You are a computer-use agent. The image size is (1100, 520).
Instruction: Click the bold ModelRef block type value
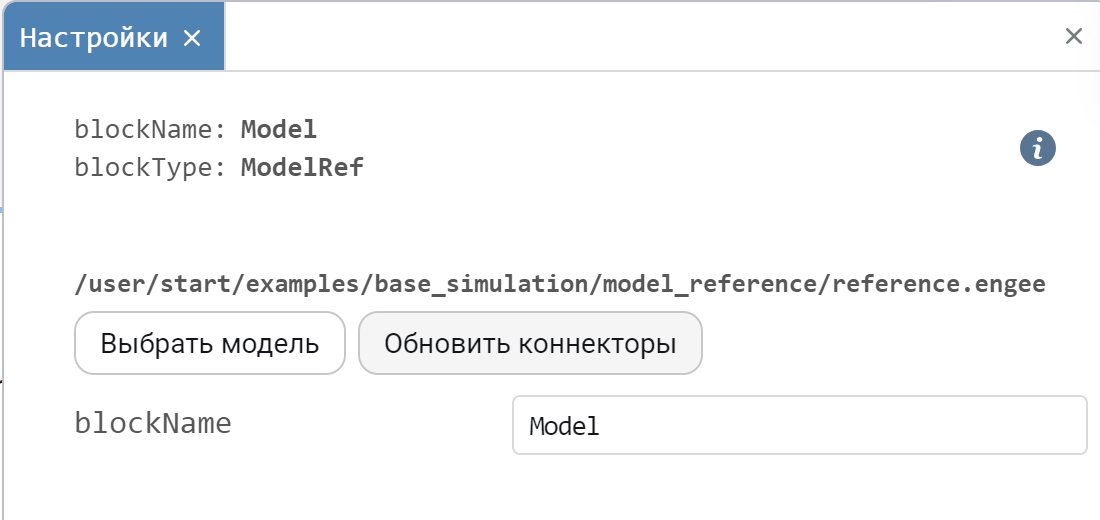[x=302, y=168]
